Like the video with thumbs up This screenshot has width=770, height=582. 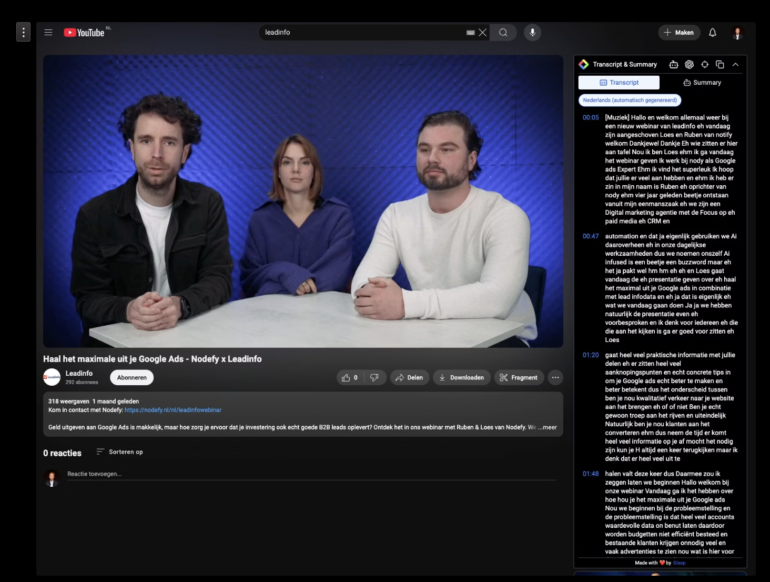coord(350,378)
